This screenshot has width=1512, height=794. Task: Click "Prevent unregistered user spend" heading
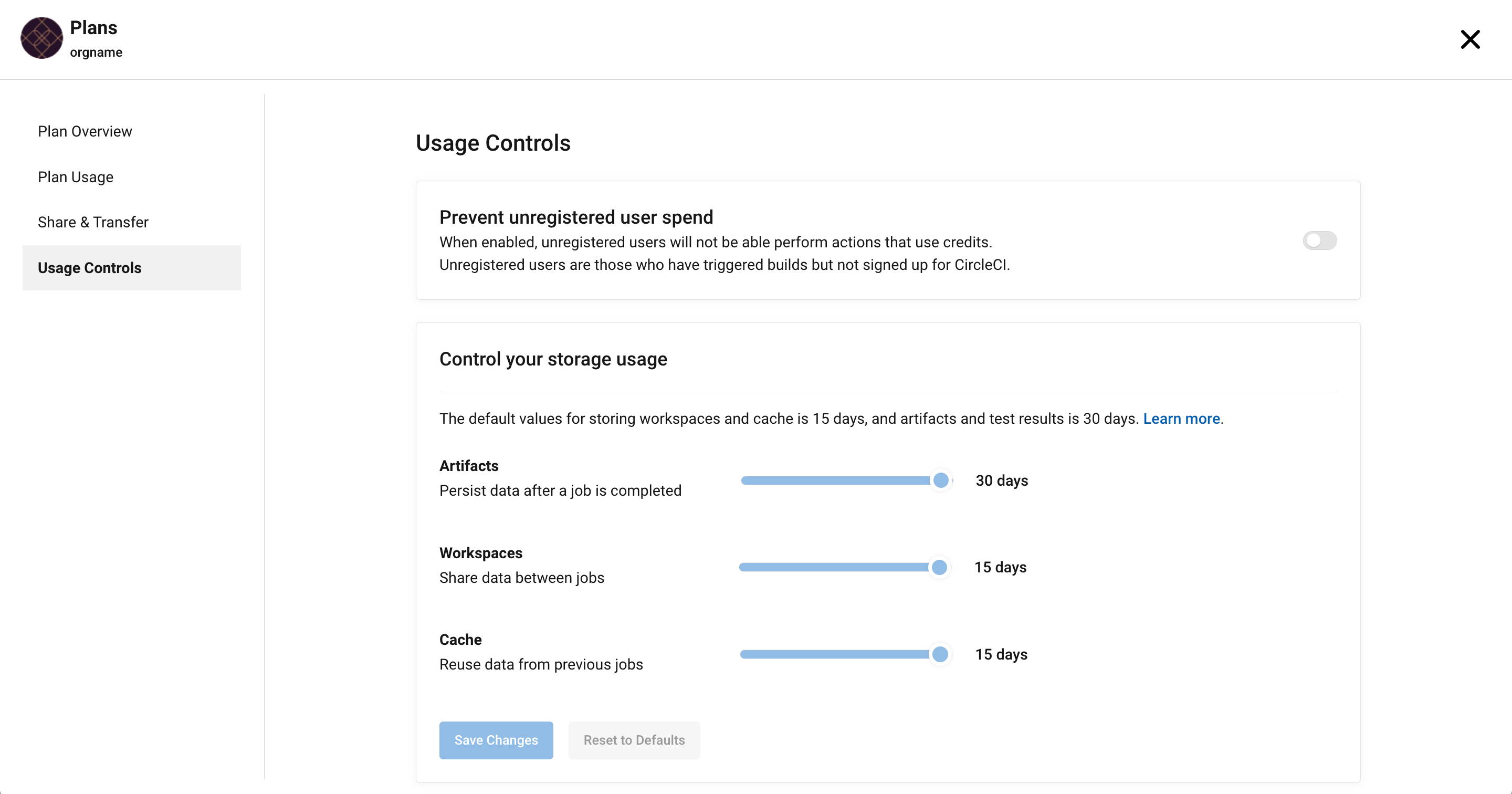(576, 217)
